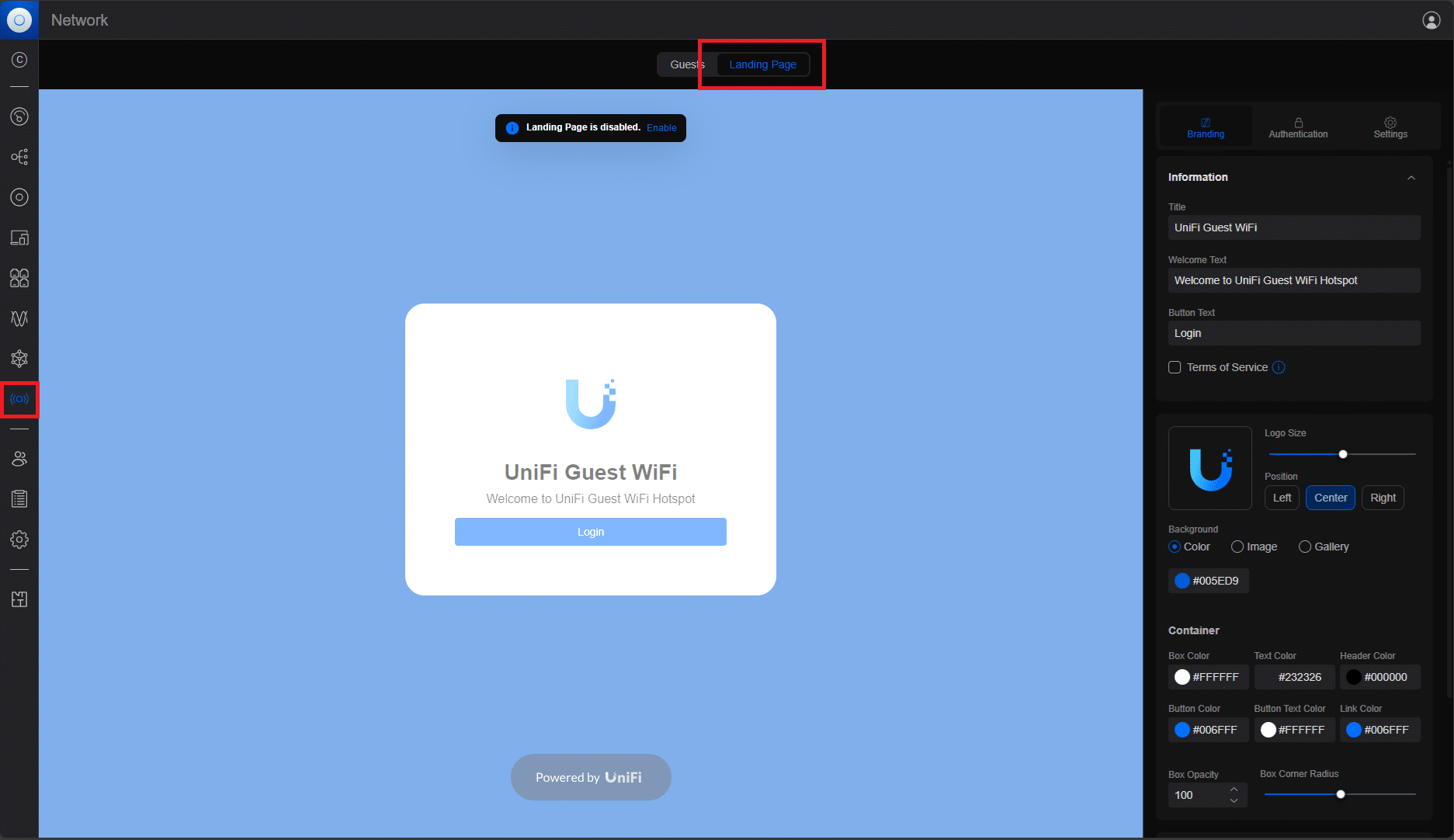Select the Gallery background option

(1305, 547)
